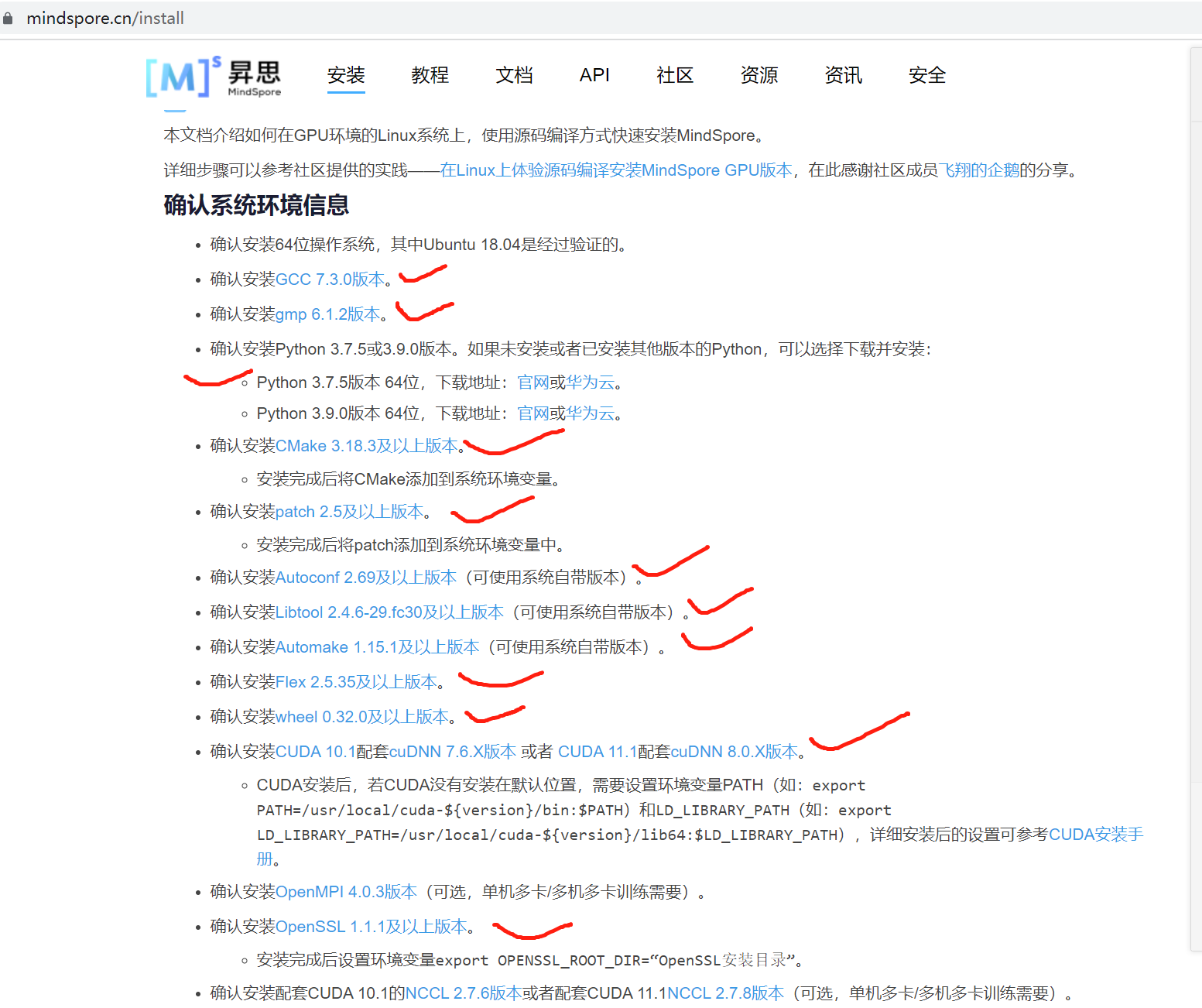Follow the patch 2.5及以上版本 link
Viewport: 1202px width, 1008px height.
350,512
